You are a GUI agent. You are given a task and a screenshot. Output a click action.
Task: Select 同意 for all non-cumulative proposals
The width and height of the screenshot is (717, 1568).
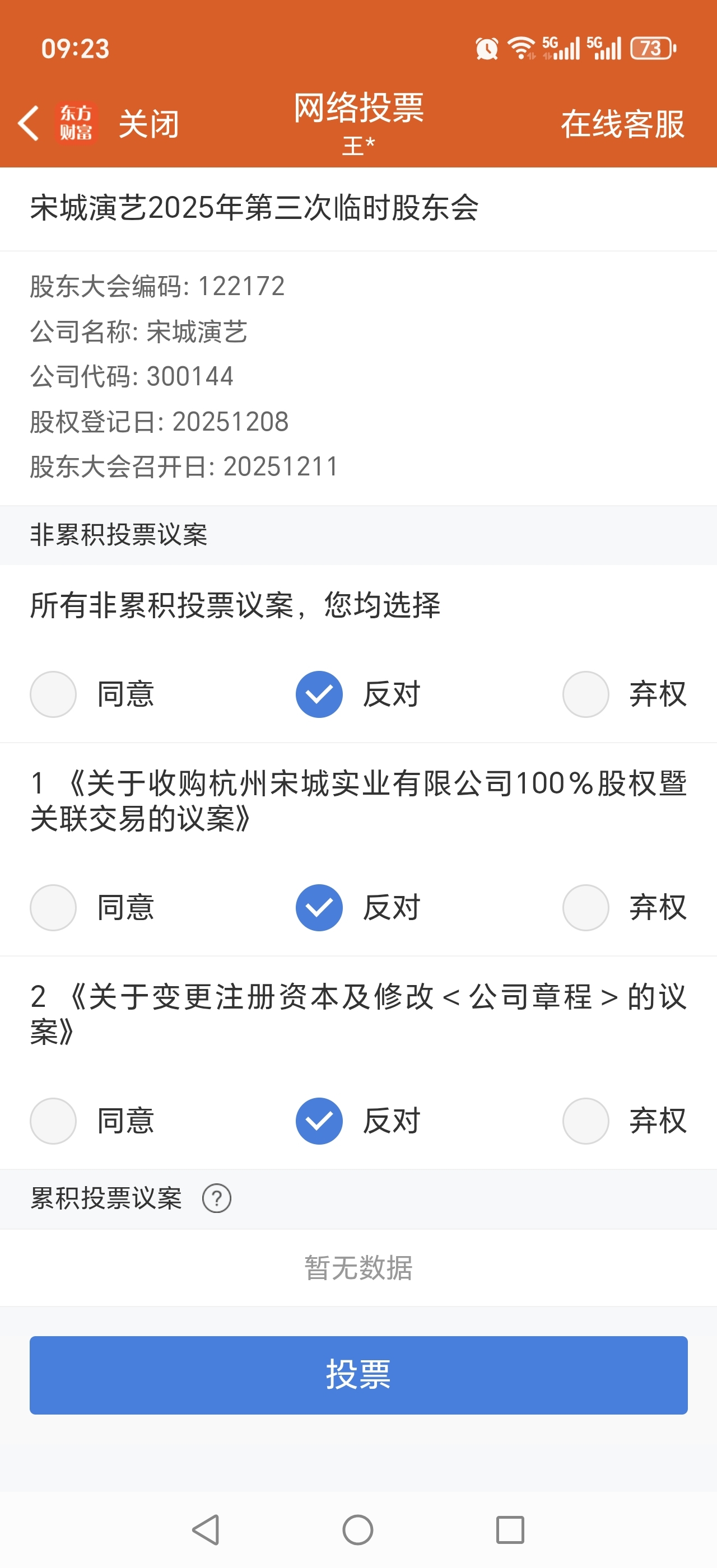click(54, 694)
